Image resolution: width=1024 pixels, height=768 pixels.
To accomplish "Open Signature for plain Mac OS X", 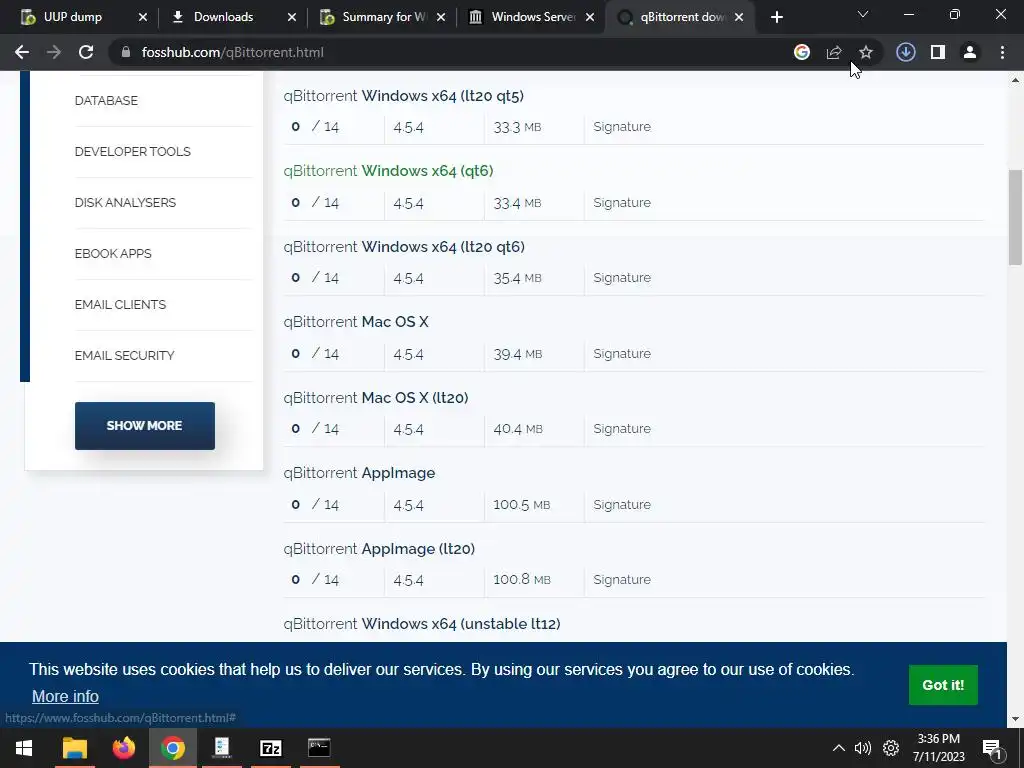I will pos(622,353).
